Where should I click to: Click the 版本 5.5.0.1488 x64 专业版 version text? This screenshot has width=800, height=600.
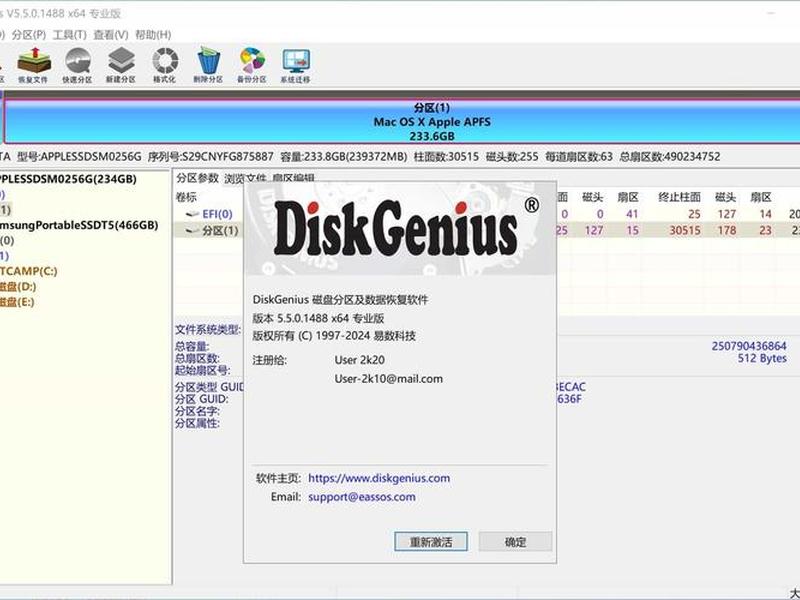[x=318, y=318]
